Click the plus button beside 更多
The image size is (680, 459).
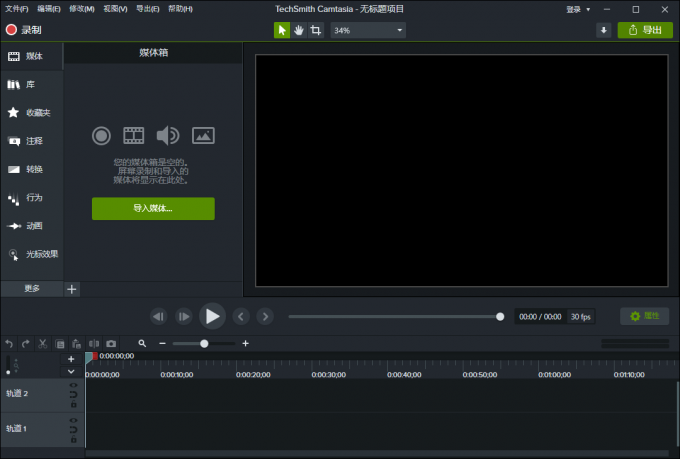pos(72,289)
